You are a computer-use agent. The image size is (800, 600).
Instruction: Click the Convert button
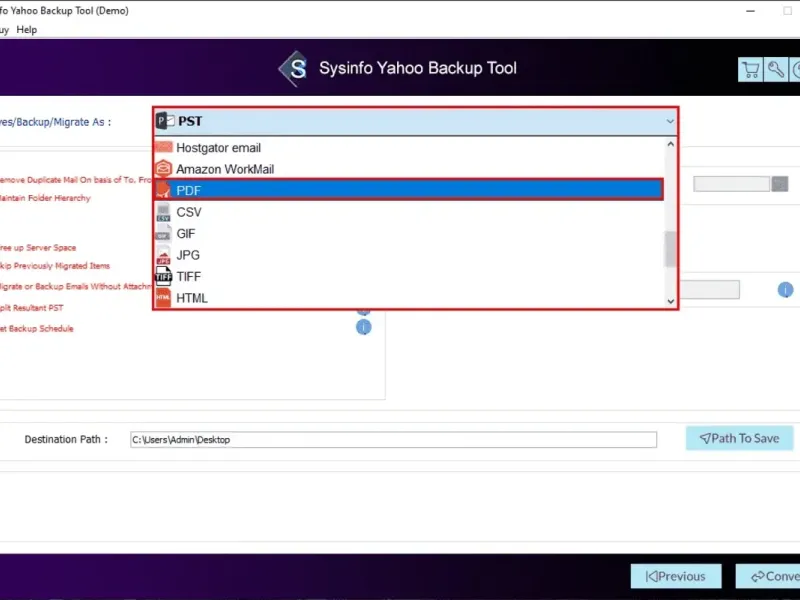click(768, 577)
